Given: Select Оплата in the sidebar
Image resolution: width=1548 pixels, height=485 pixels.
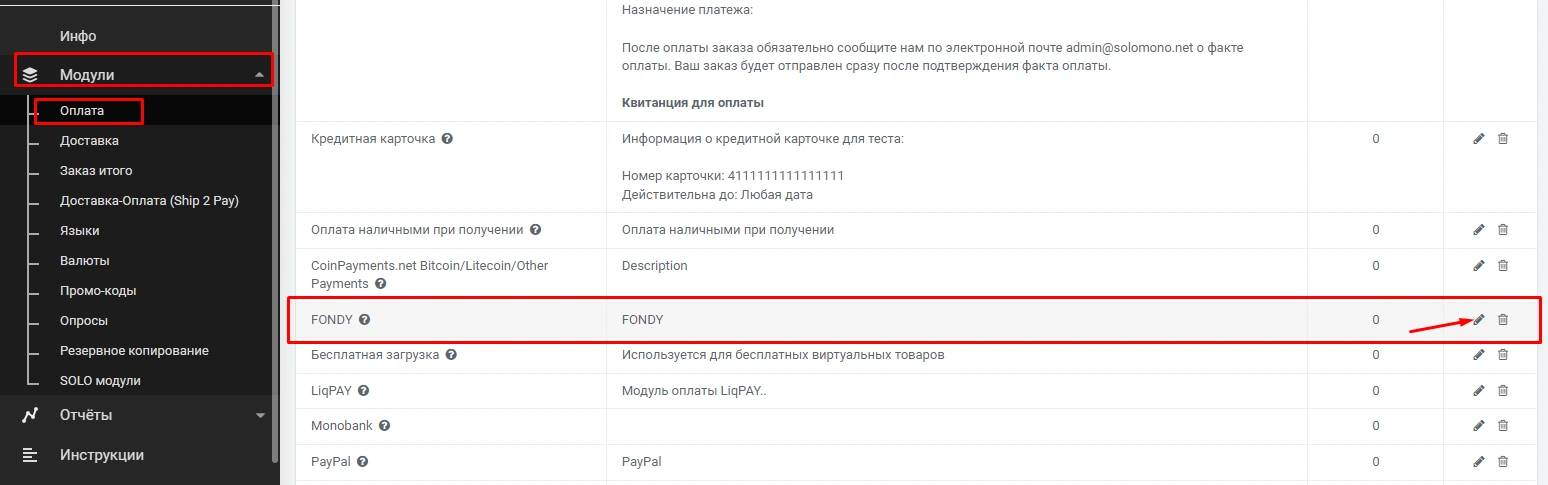Looking at the screenshot, I should click(82, 111).
